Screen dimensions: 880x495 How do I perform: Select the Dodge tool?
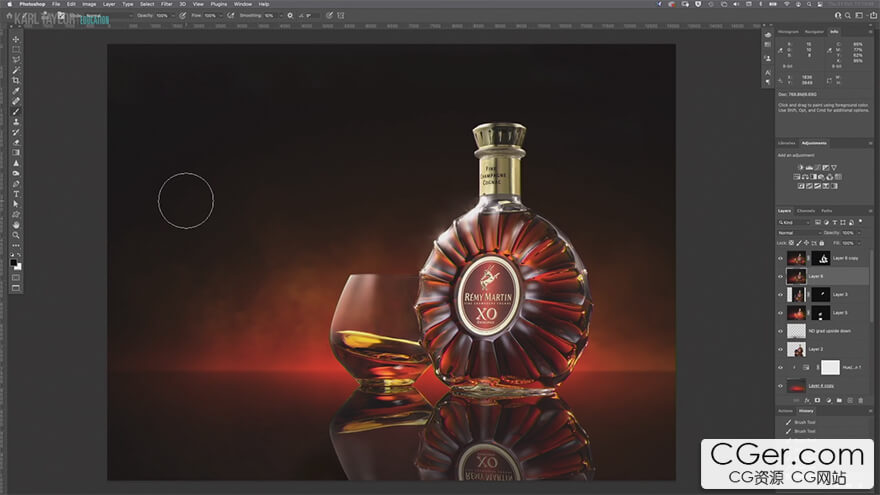point(16,173)
